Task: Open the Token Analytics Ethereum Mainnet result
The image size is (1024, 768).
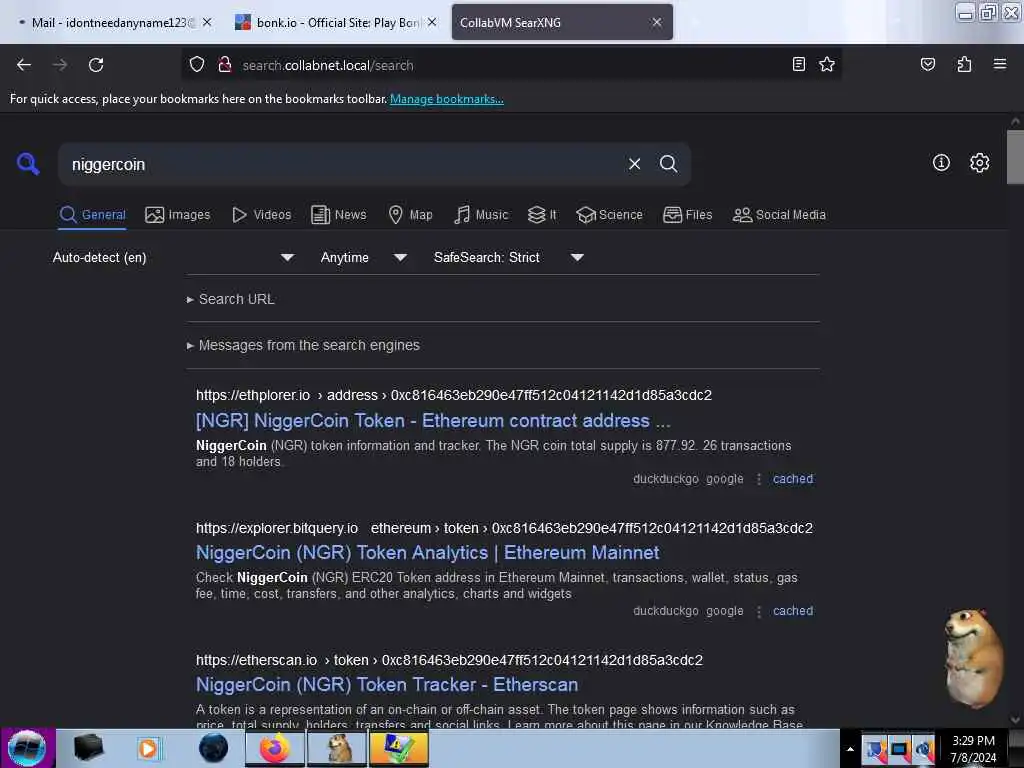Action: pyautogui.click(x=427, y=553)
